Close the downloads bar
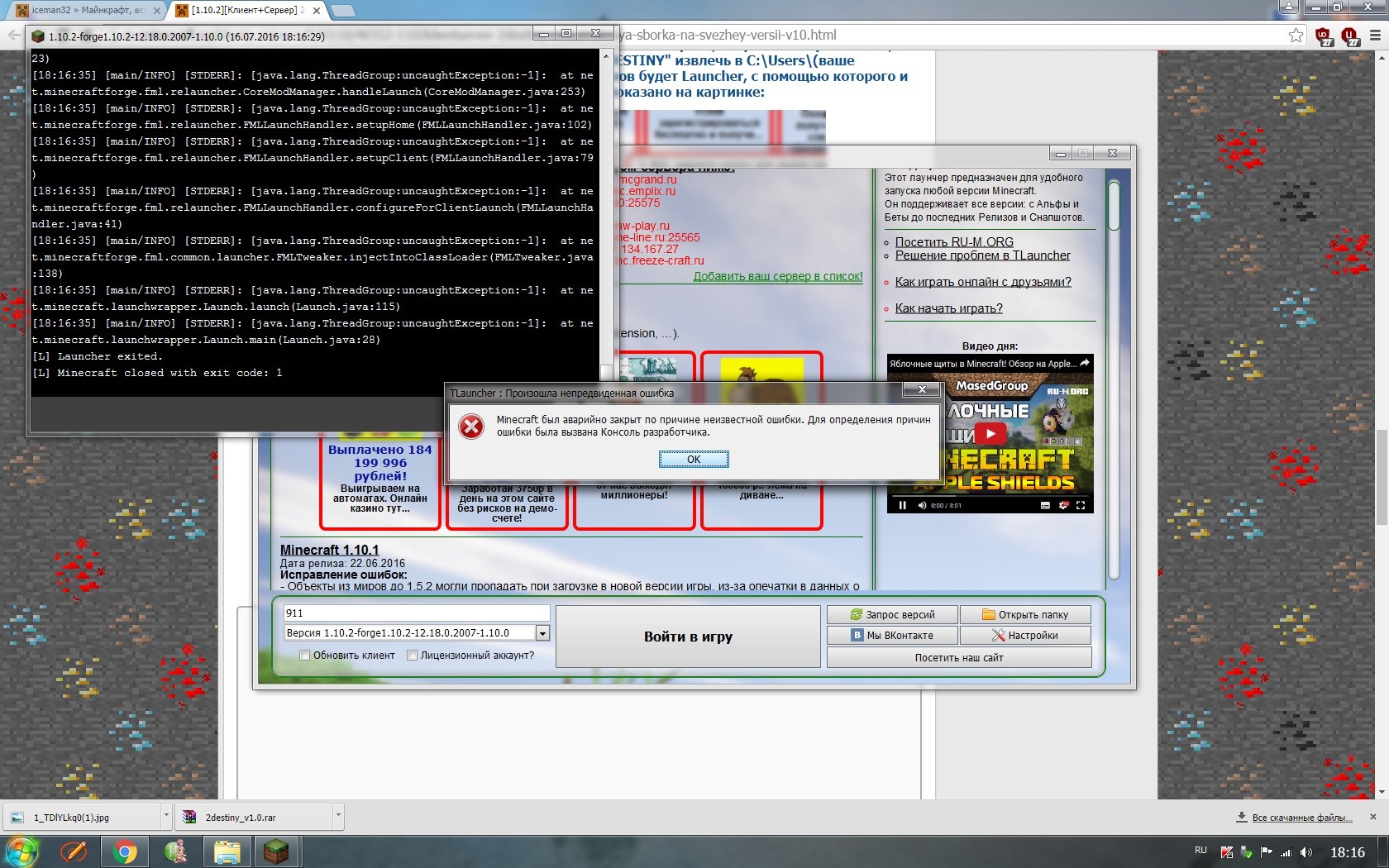The width and height of the screenshot is (1389, 868). pyautogui.click(x=1373, y=817)
